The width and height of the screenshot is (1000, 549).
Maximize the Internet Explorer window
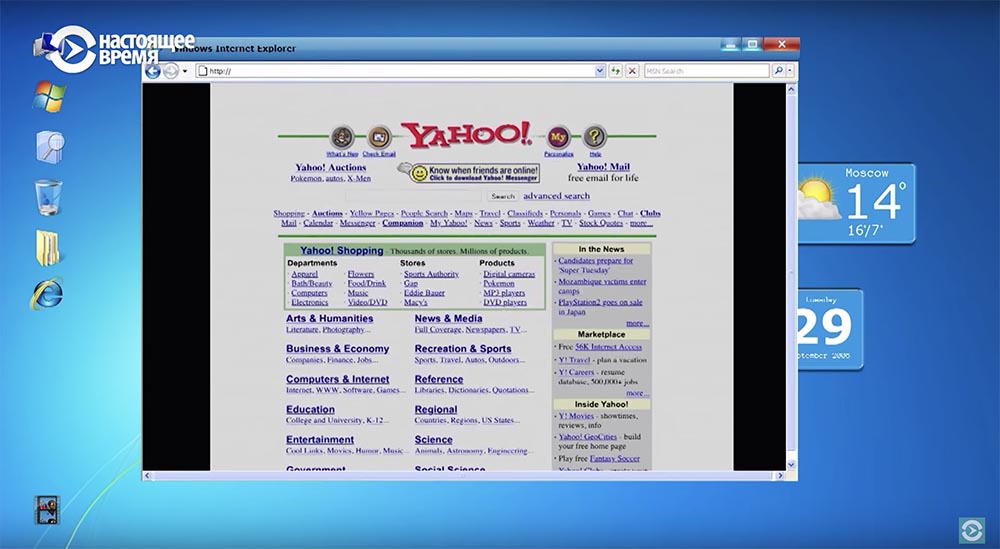(x=753, y=44)
